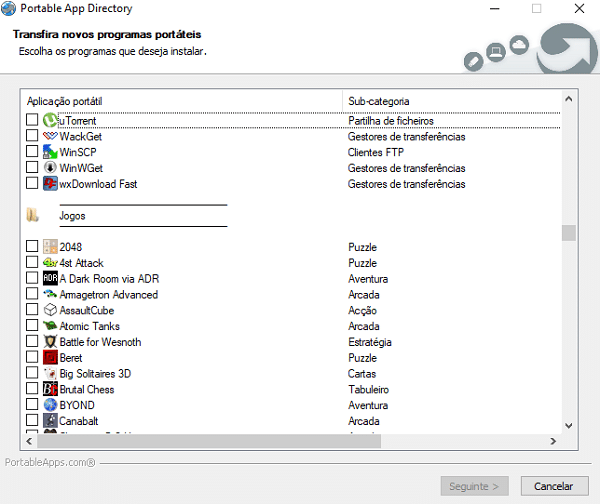The width and height of the screenshot is (600, 504).
Task: Click the Armagetron Advanced icon
Action: 50,294
